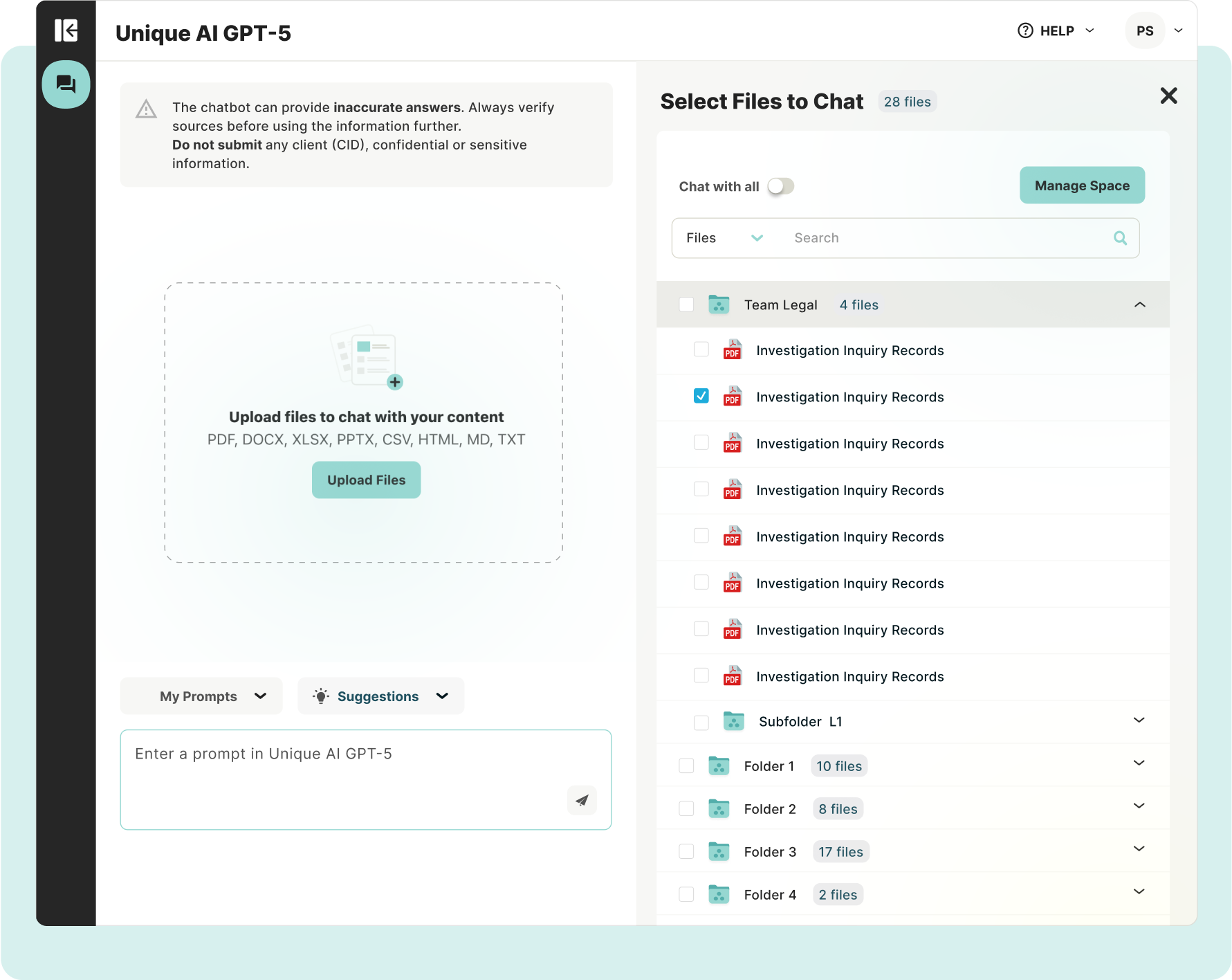Close the Select Files to Chat panel
Image resolution: width=1232 pixels, height=980 pixels.
point(1168,96)
